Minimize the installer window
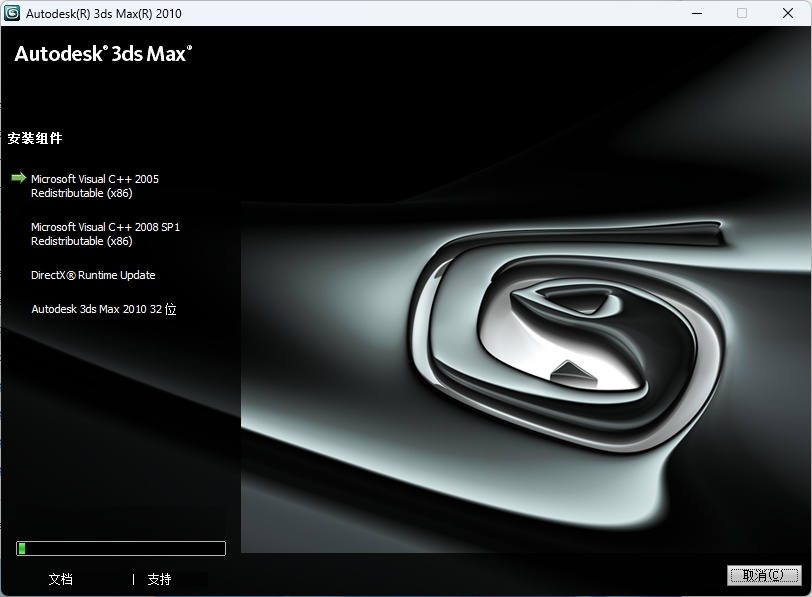 click(x=696, y=13)
